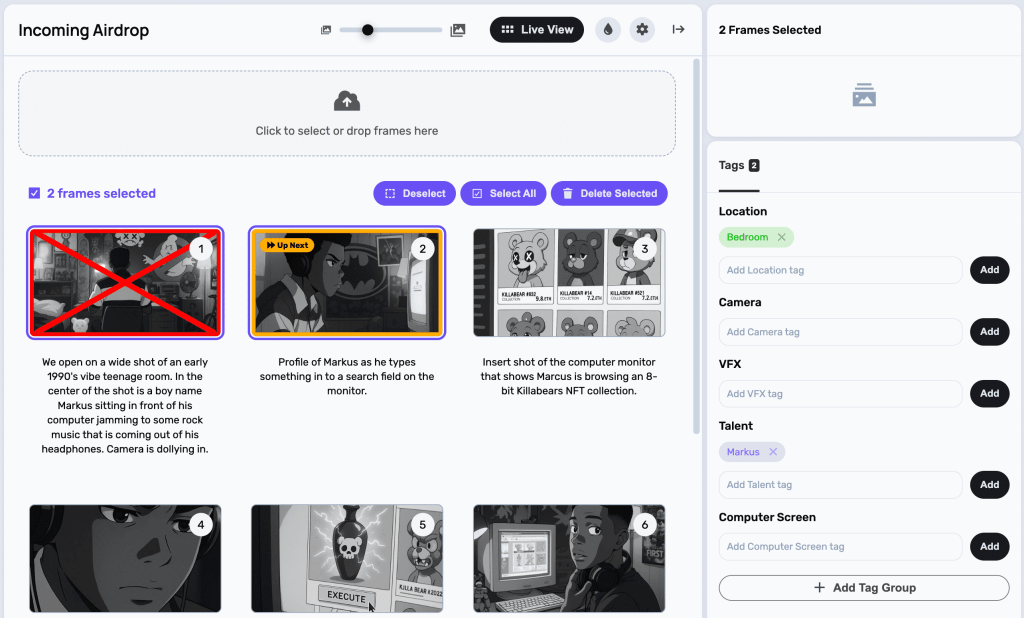Click the large thumbnail size icon
This screenshot has width=1024, height=618.
[458, 30]
